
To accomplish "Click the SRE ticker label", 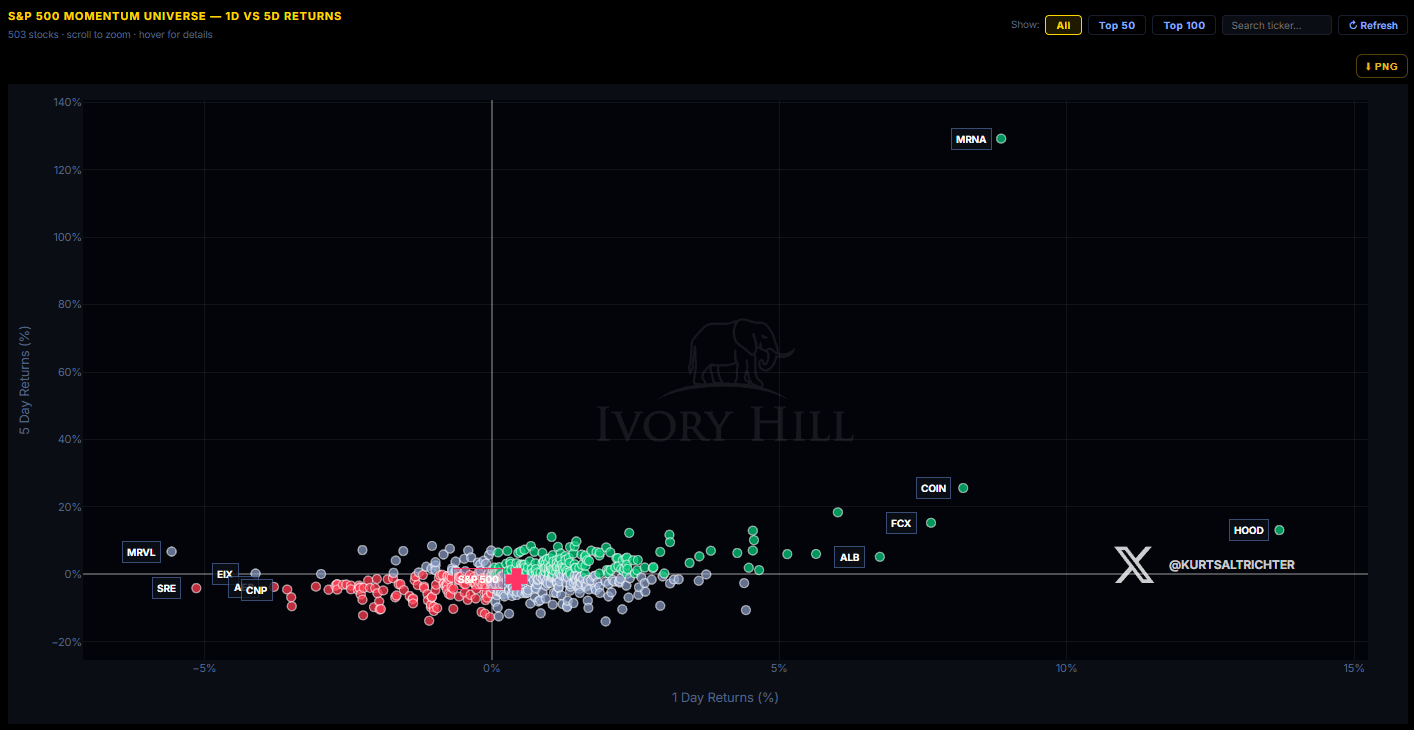I will coord(166,588).
